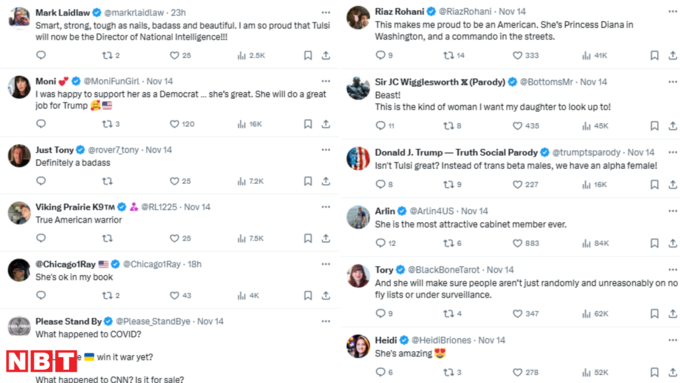Open Mark Laidlaw's profile avatar
The height and width of the screenshot is (383, 680).
(x=20, y=18)
